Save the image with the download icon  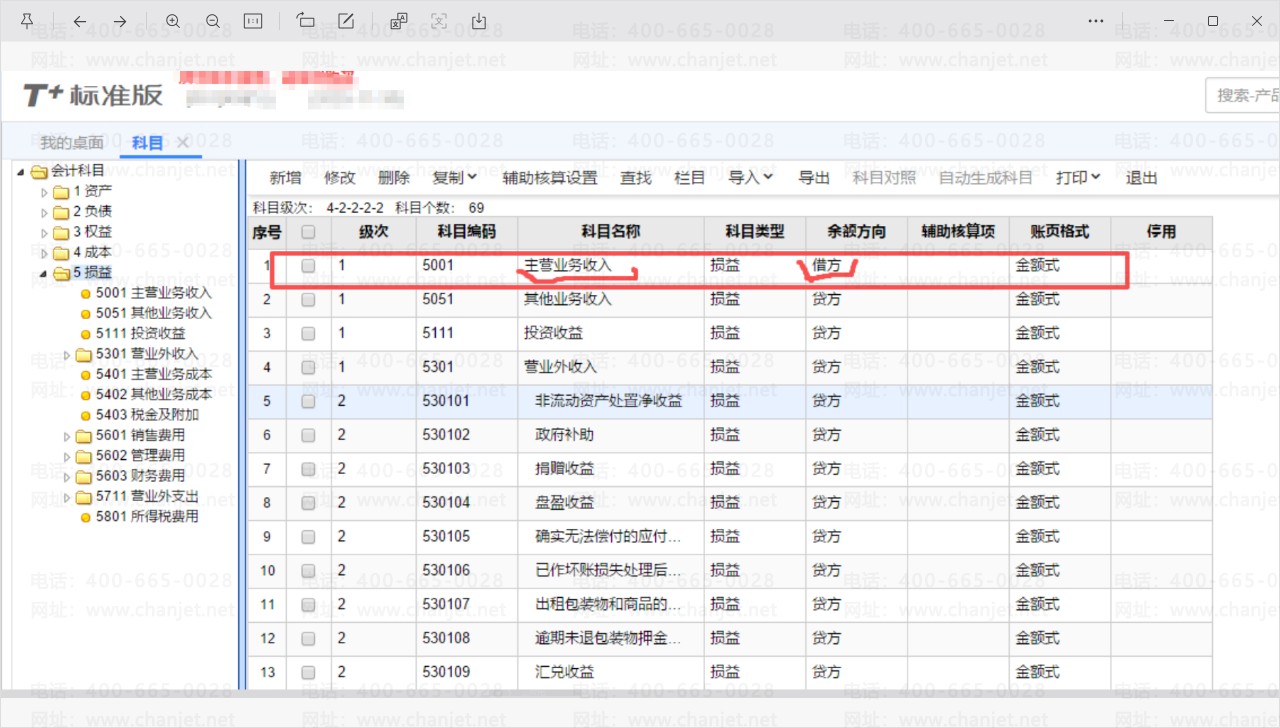click(479, 21)
